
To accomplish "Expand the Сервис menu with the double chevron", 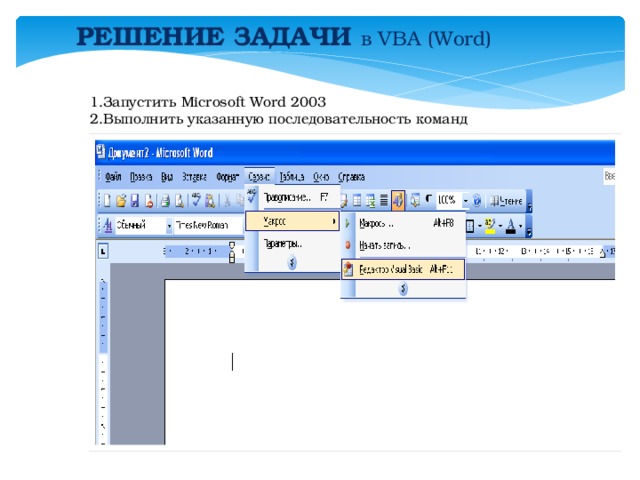I will click(x=292, y=262).
